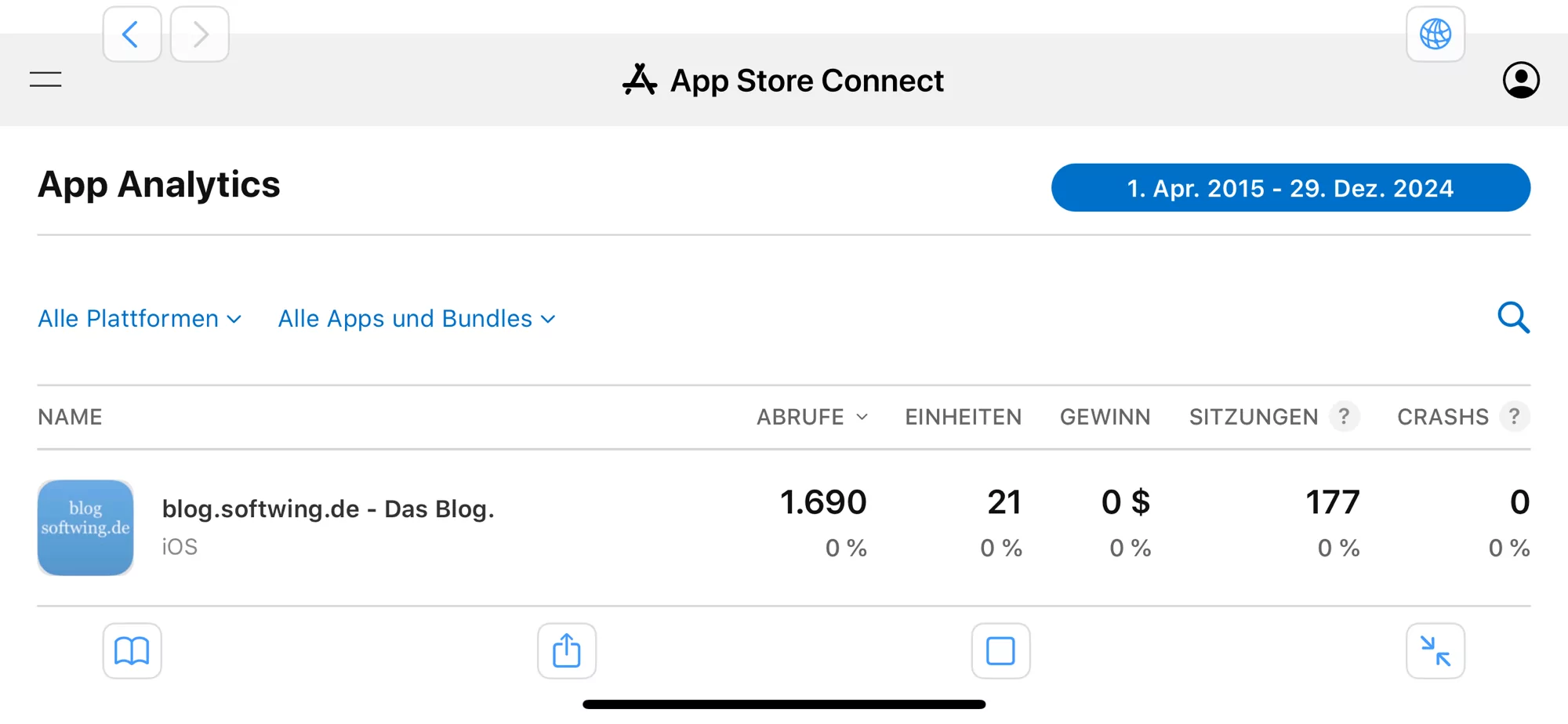Click the 21 Einheiten value
Image resolution: width=1568 pixels, height=724 pixels.
click(x=1004, y=502)
